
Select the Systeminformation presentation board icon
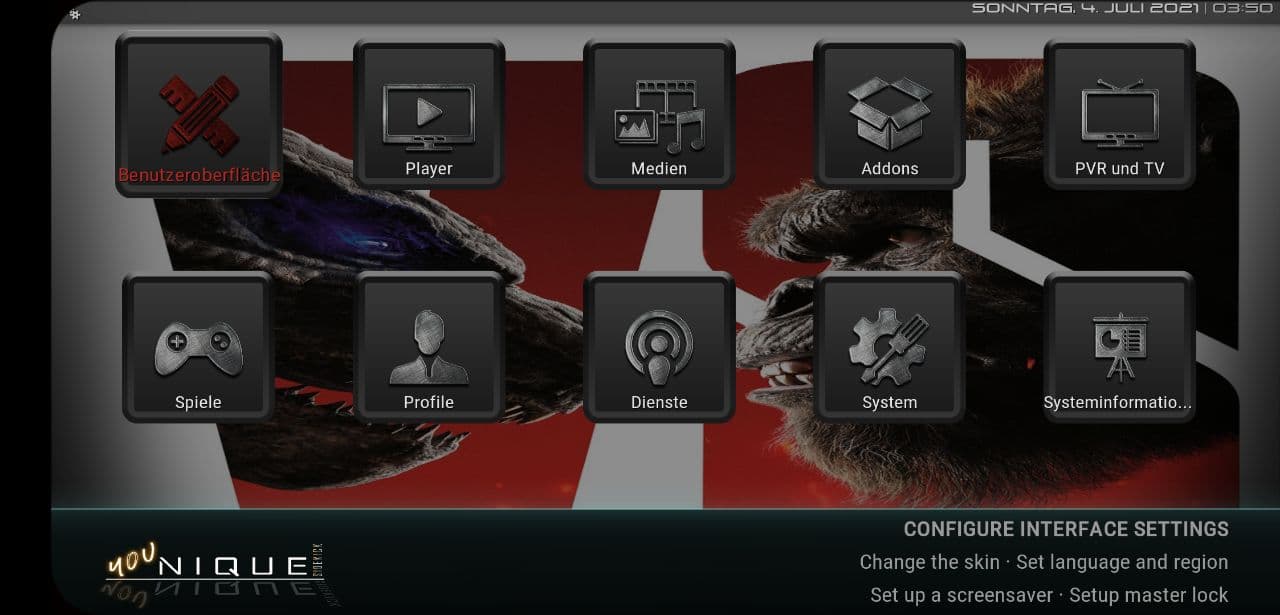(x=1119, y=347)
